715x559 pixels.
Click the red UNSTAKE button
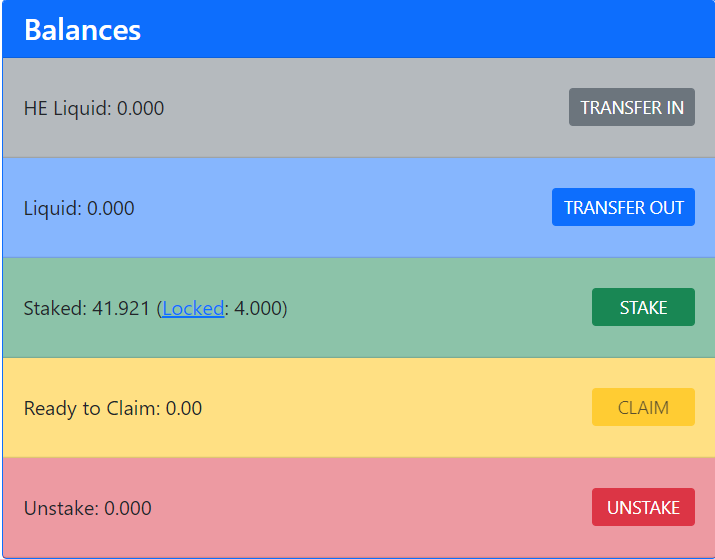pos(643,507)
